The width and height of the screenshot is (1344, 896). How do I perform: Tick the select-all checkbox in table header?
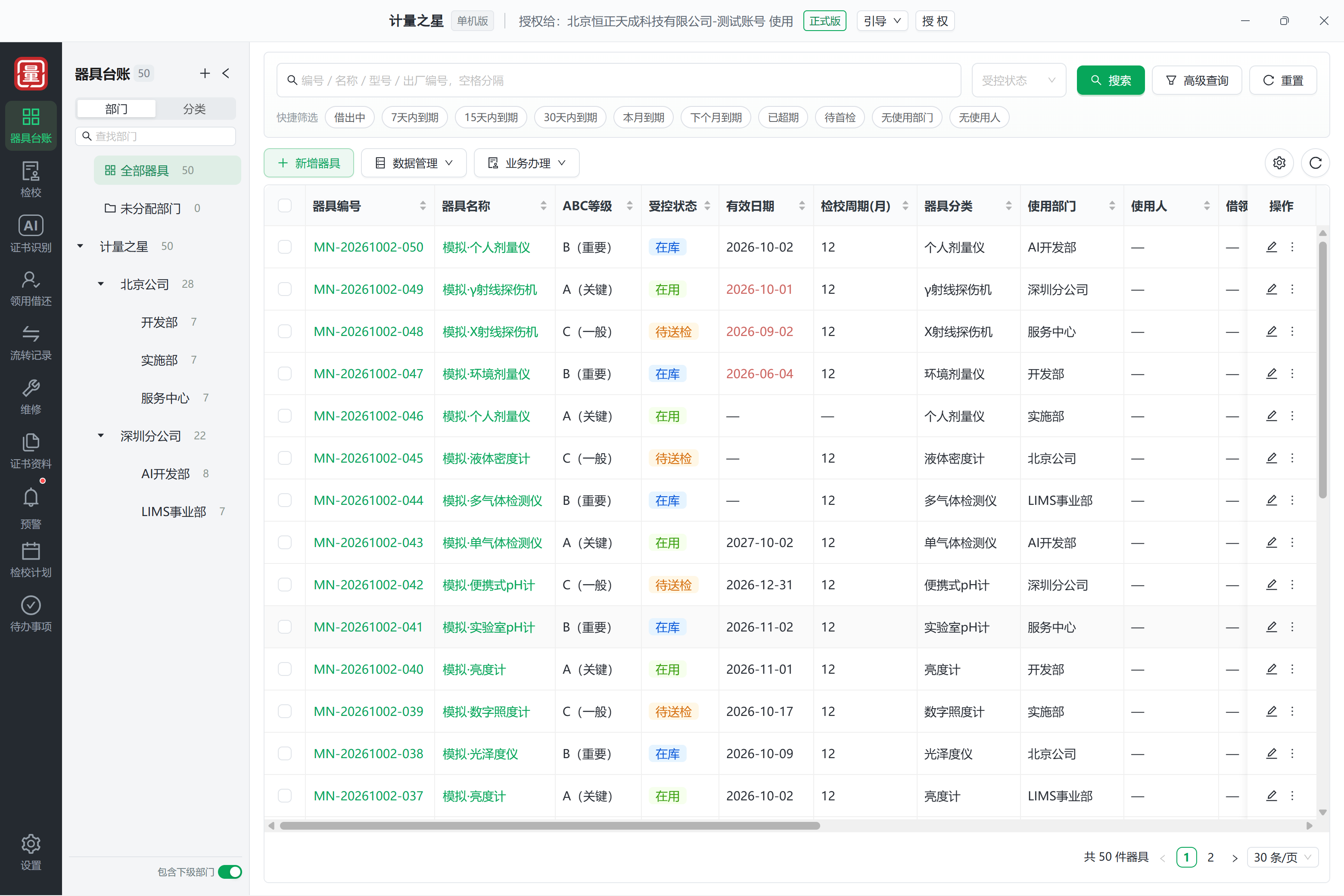pyautogui.click(x=285, y=206)
